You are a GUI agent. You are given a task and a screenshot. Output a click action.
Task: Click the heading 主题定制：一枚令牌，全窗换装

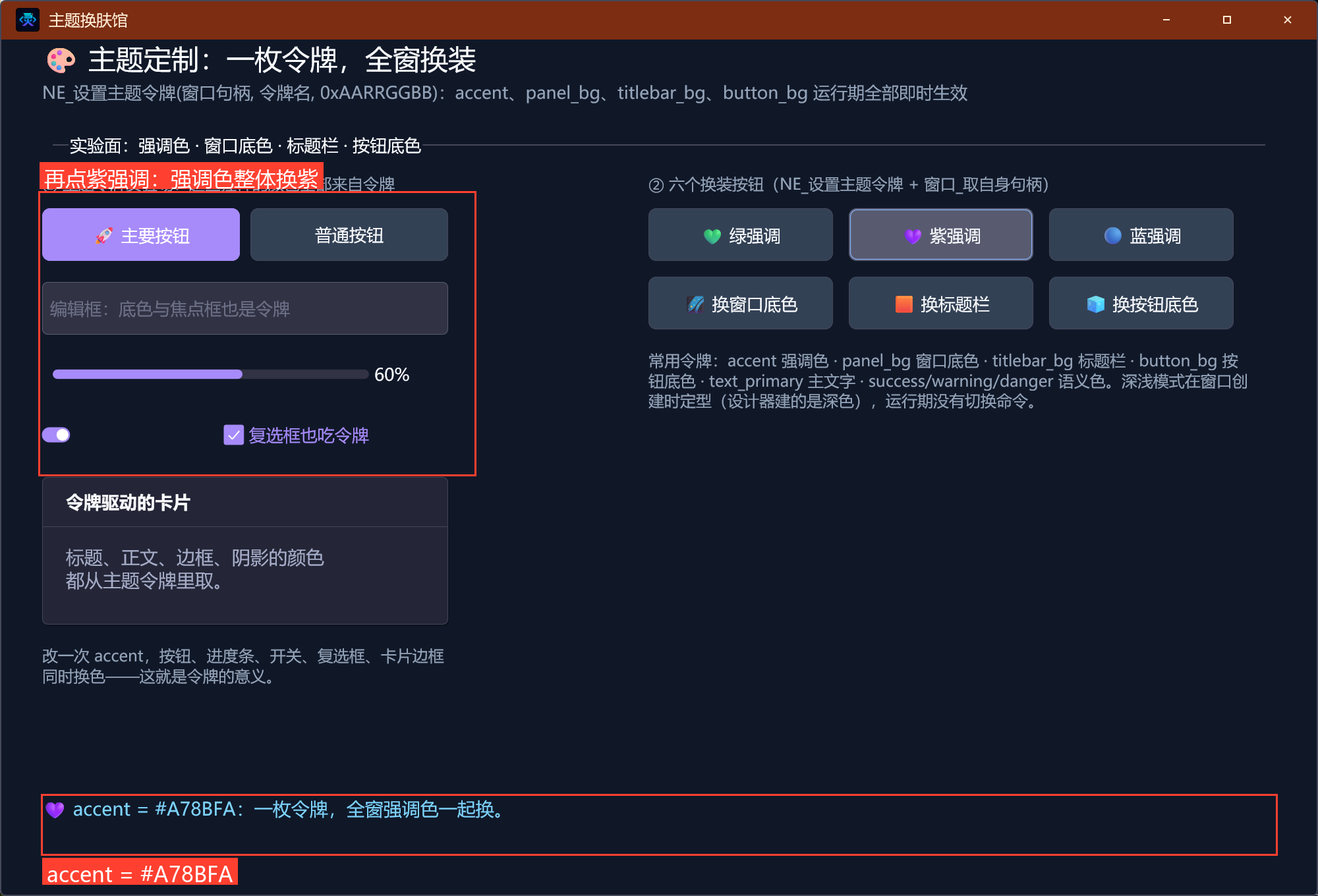click(x=282, y=60)
